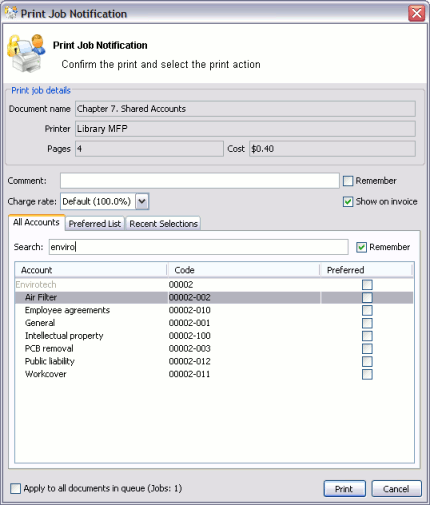Tick Preferred checkbox for Air Filter
The width and height of the screenshot is (430, 505).
pos(367,297)
